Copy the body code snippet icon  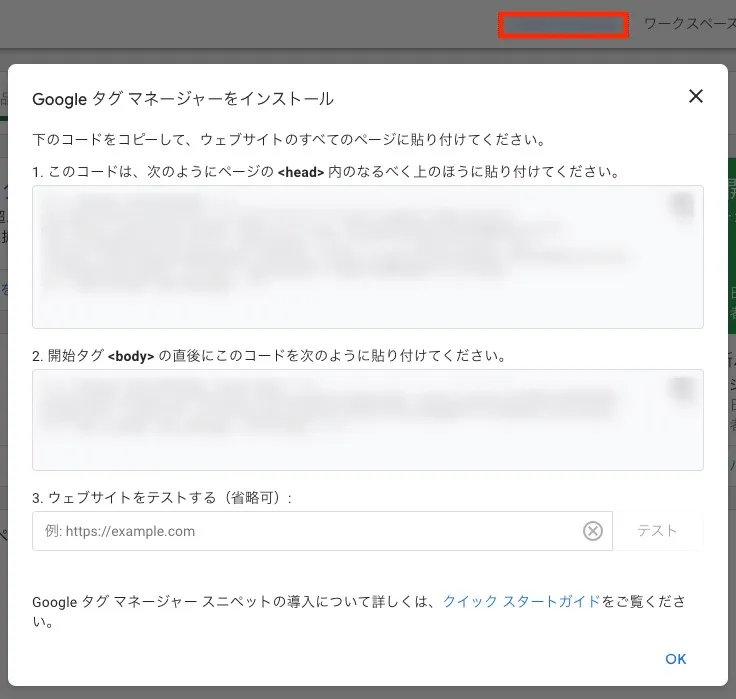[x=681, y=389]
